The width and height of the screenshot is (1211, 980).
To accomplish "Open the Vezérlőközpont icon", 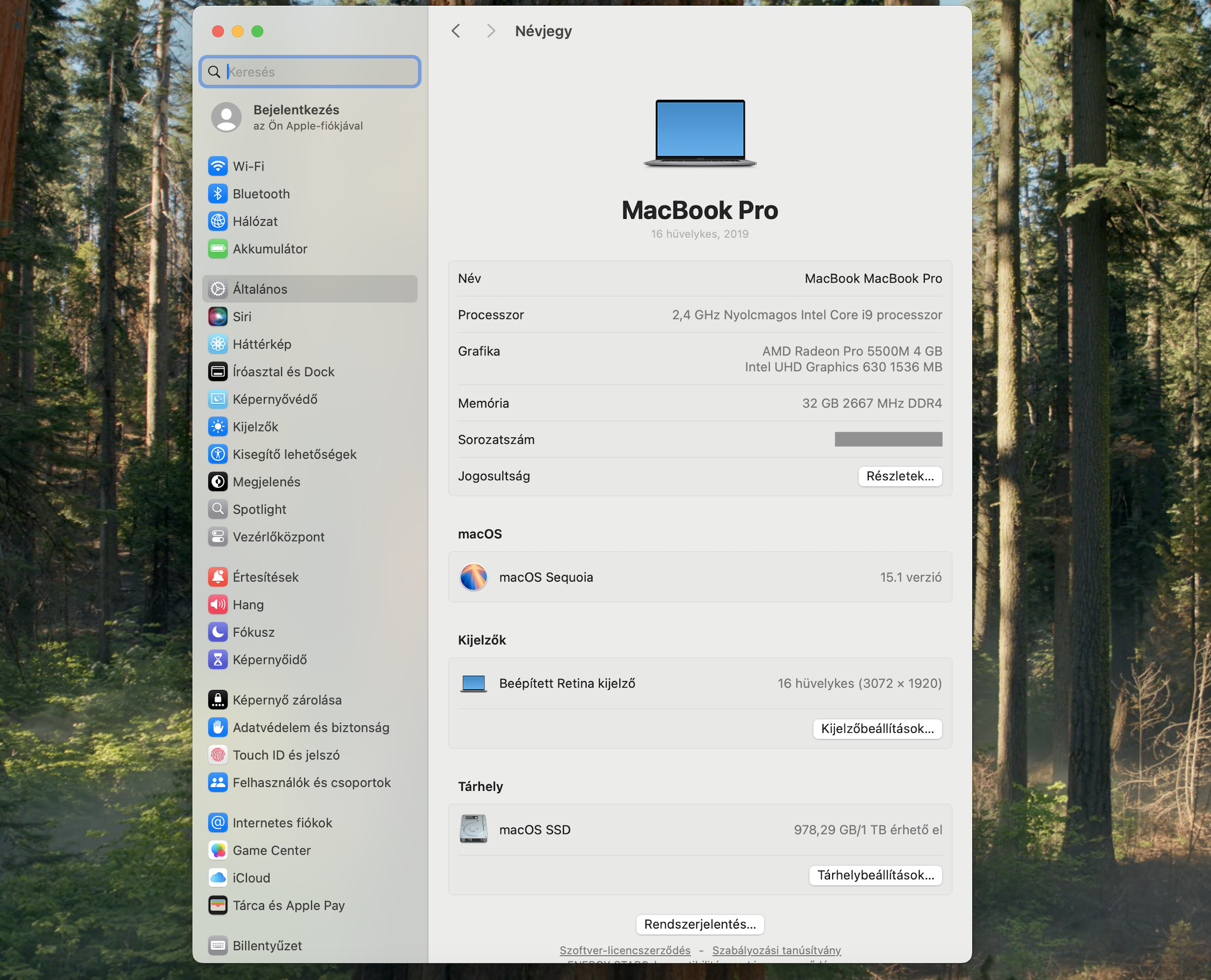I will pos(217,537).
